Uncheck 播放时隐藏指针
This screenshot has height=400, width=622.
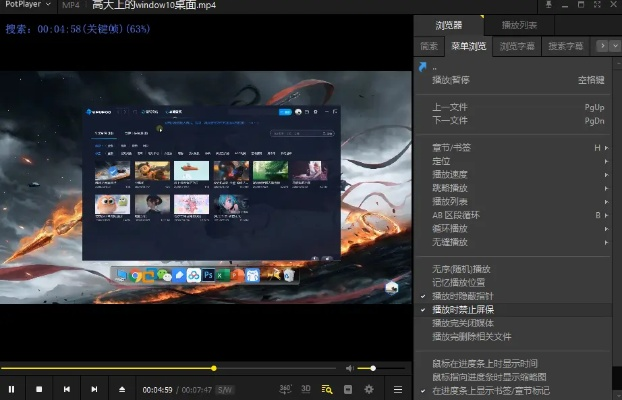[x=513, y=296]
